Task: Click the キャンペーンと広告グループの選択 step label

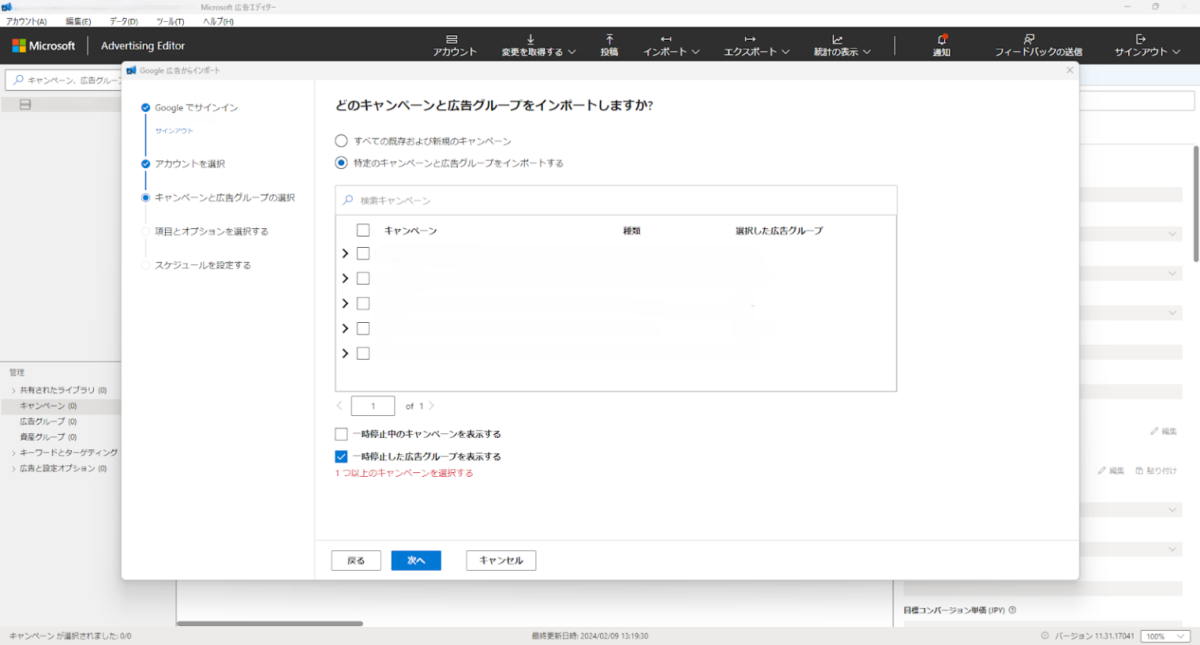Action: click(225, 197)
